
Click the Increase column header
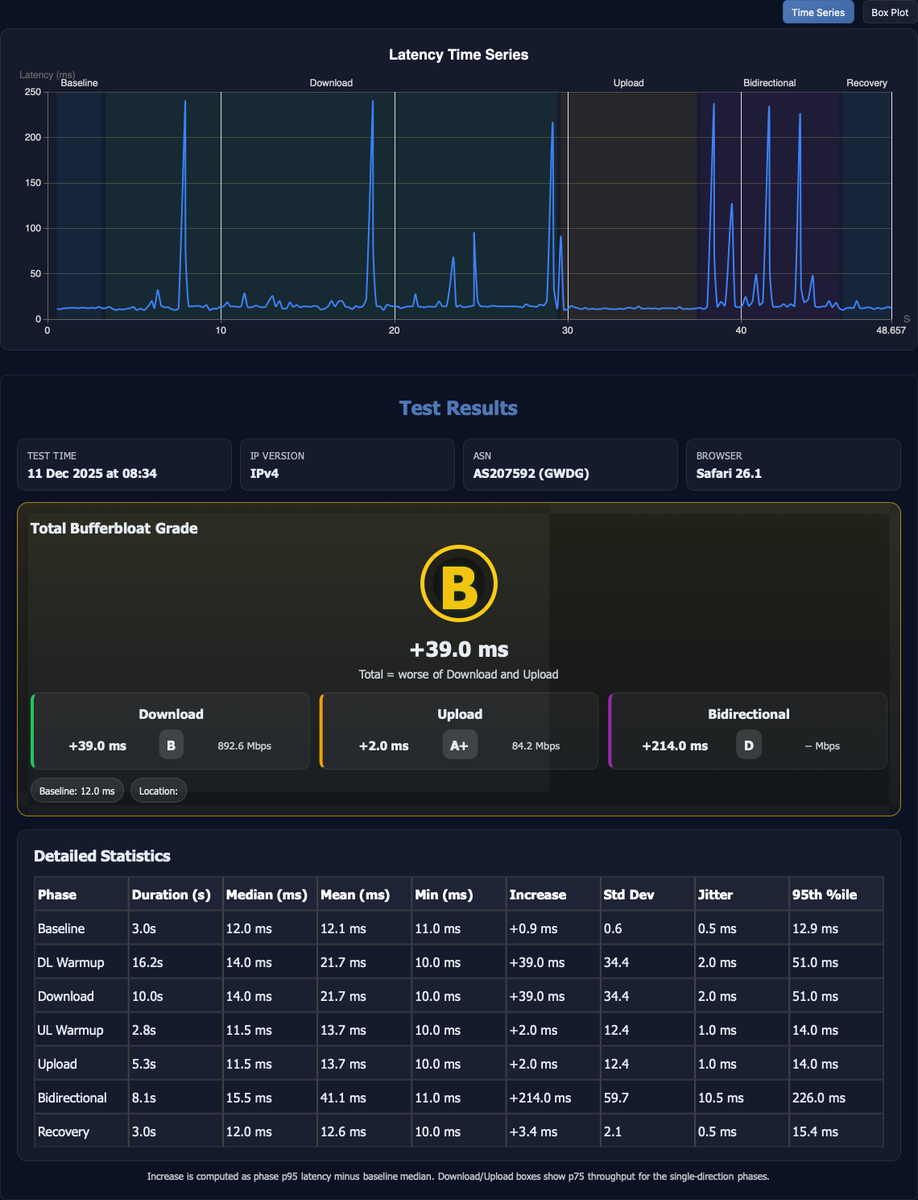click(552, 895)
